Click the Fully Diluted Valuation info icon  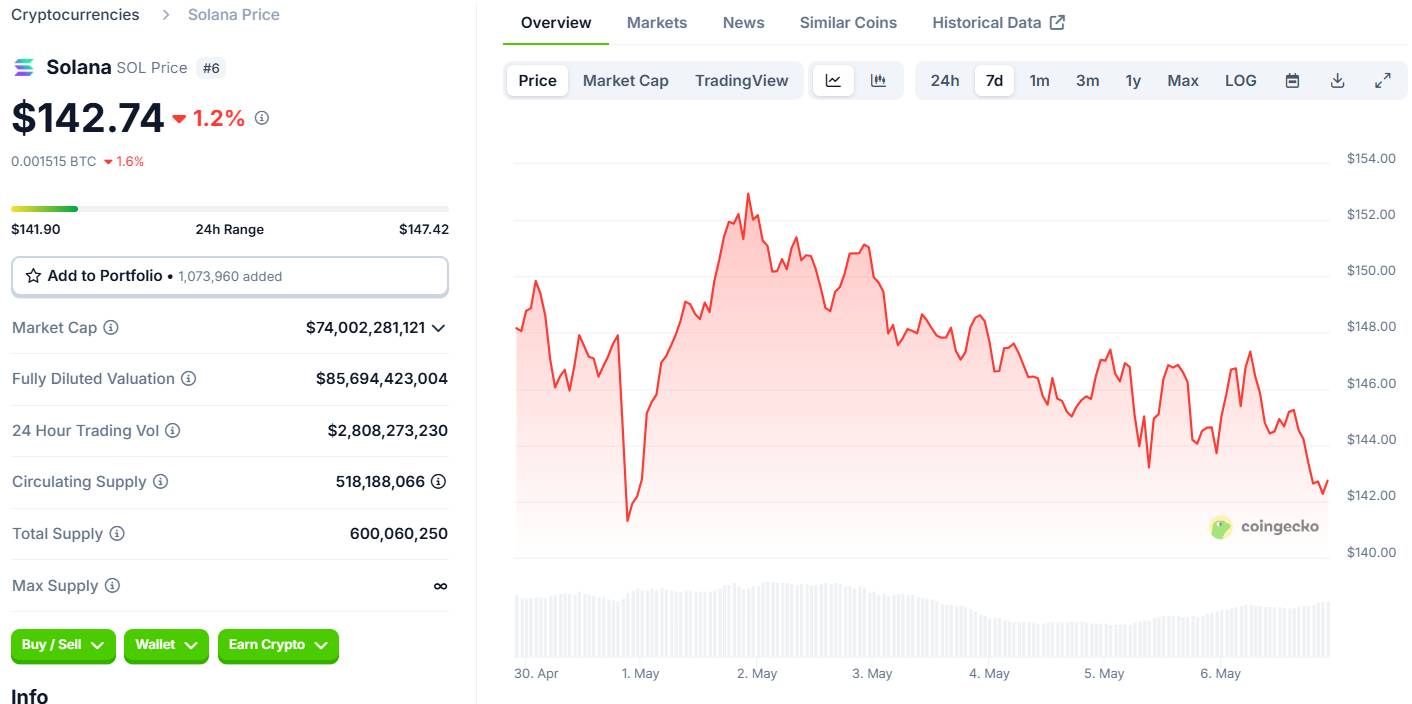click(x=188, y=379)
